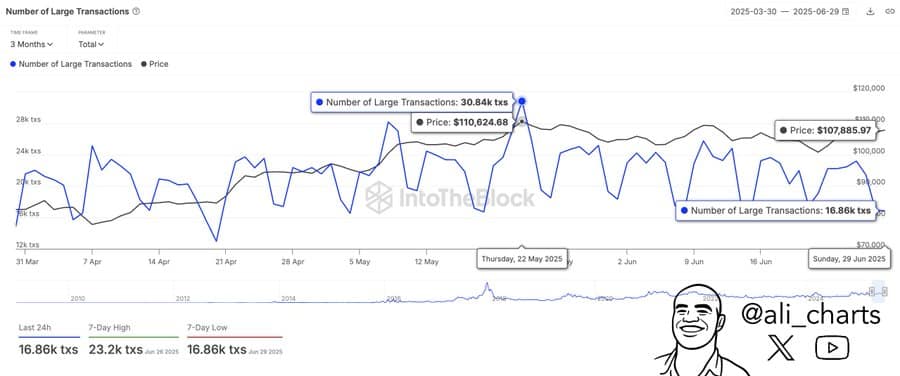
Task: Click the 2012 label on the range navigator
Action: pos(183,299)
